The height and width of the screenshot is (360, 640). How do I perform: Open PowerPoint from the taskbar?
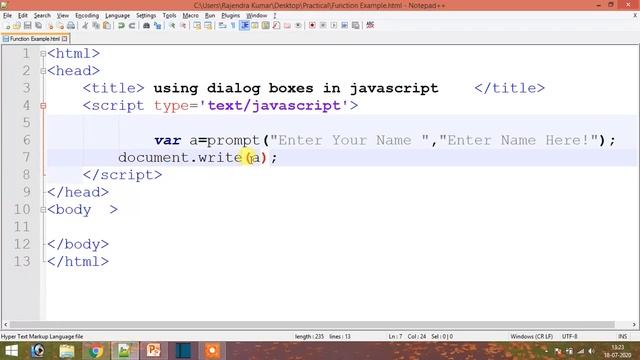[153, 351]
